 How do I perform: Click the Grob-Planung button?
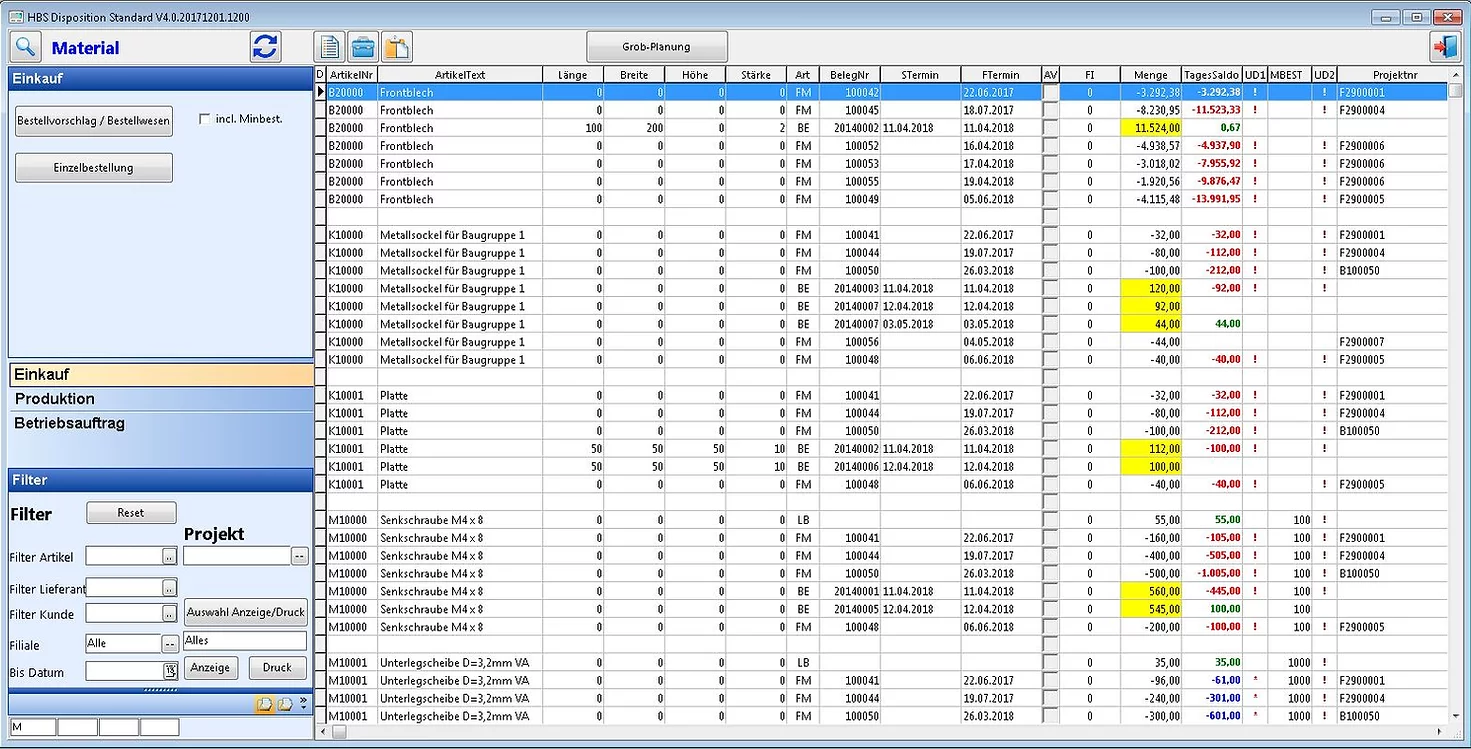(656, 47)
